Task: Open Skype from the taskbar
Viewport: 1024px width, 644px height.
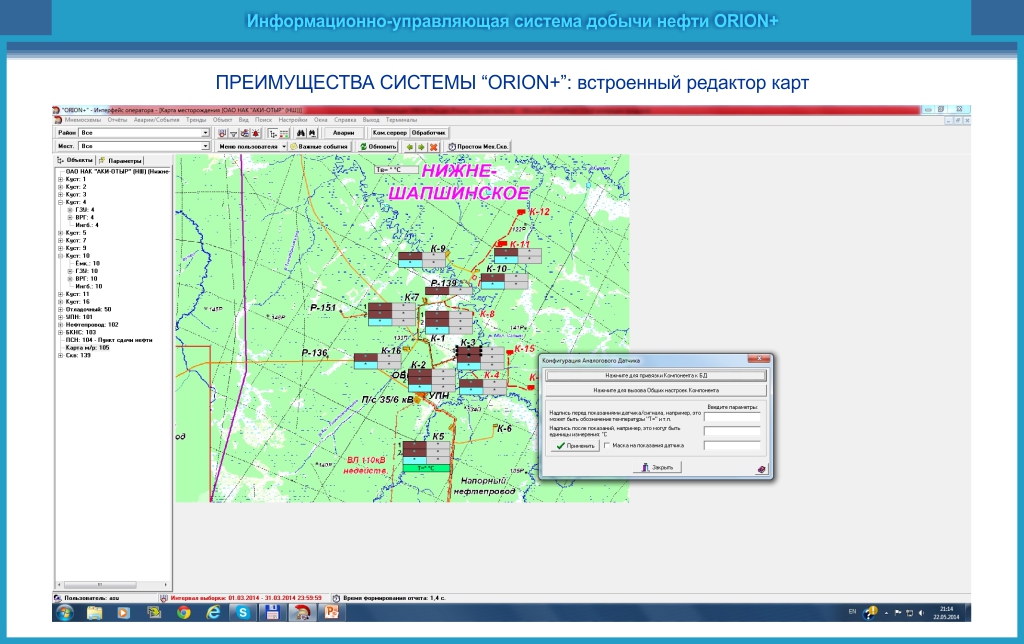Action: tap(243, 613)
